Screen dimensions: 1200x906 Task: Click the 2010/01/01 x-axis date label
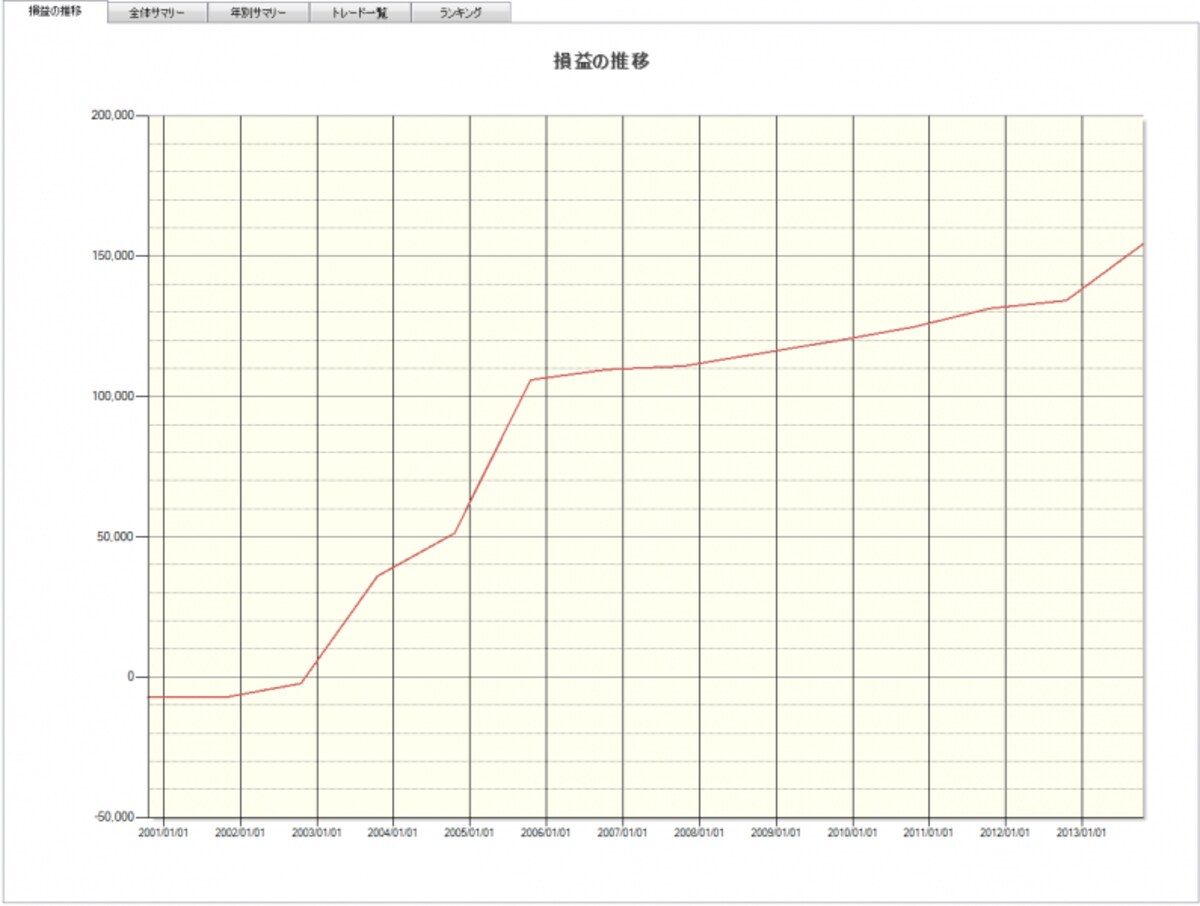[x=853, y=832]
